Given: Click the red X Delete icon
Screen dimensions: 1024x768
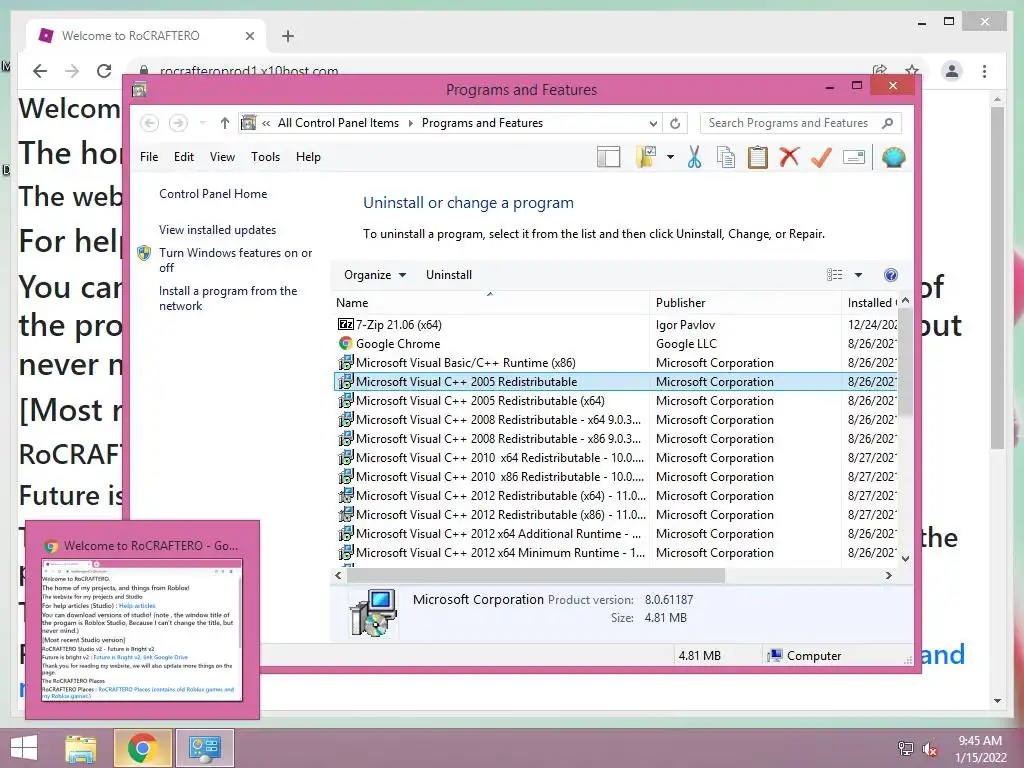Looking at the screenshot, I should [x=790, y=157].
